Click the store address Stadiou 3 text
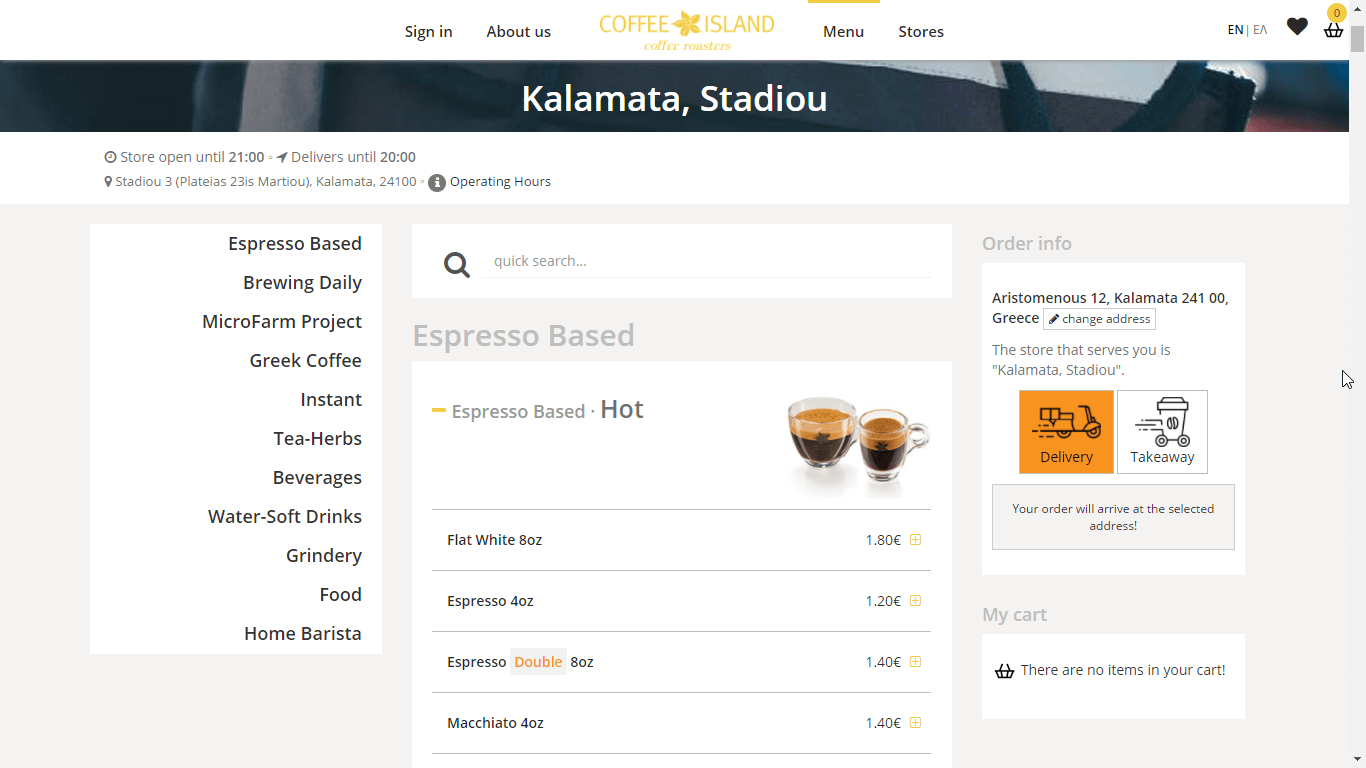This screenshot has height=768, width=1366. coord(265,182)
